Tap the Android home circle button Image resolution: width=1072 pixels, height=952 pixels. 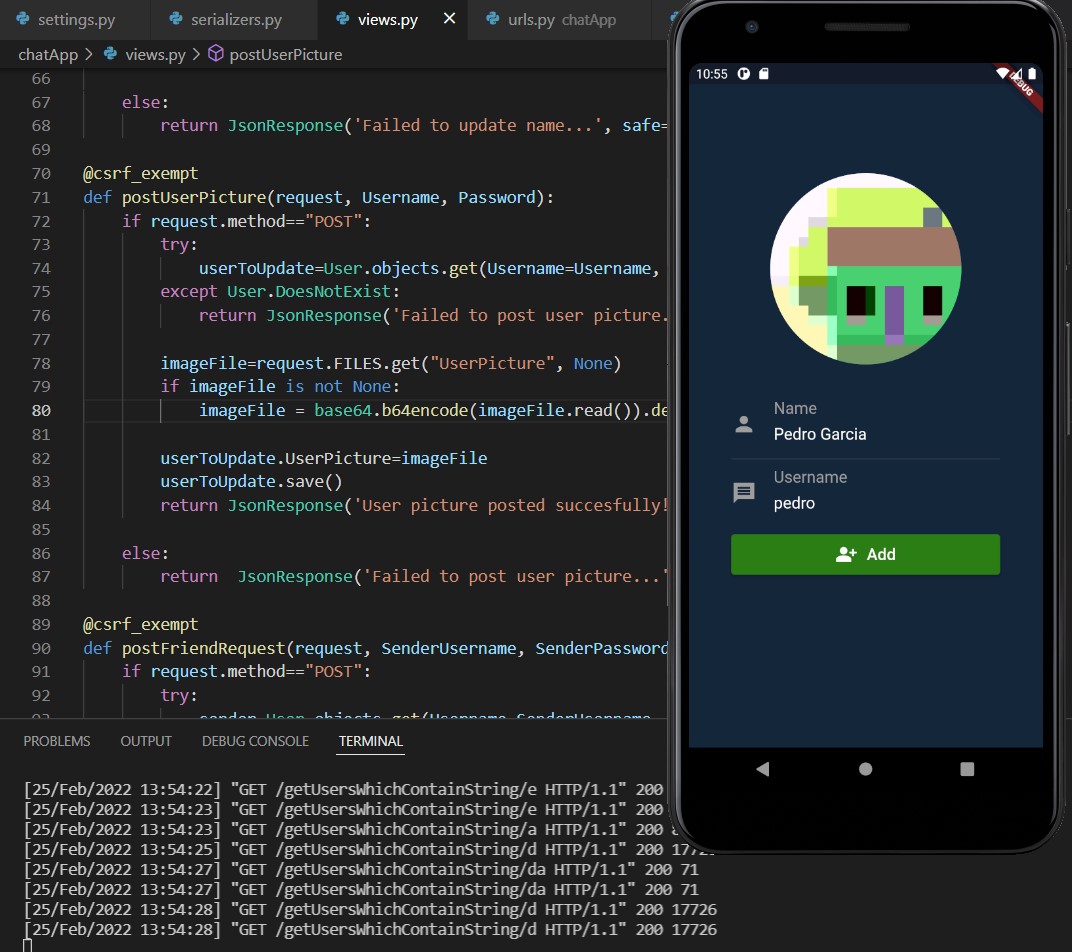866,769
